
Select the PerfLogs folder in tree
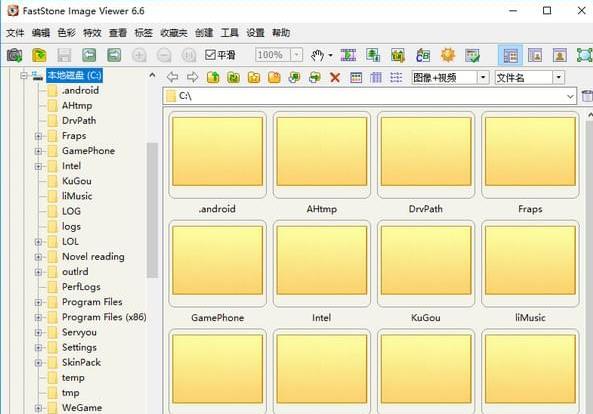pyautogui.click(x=81, y=287)
